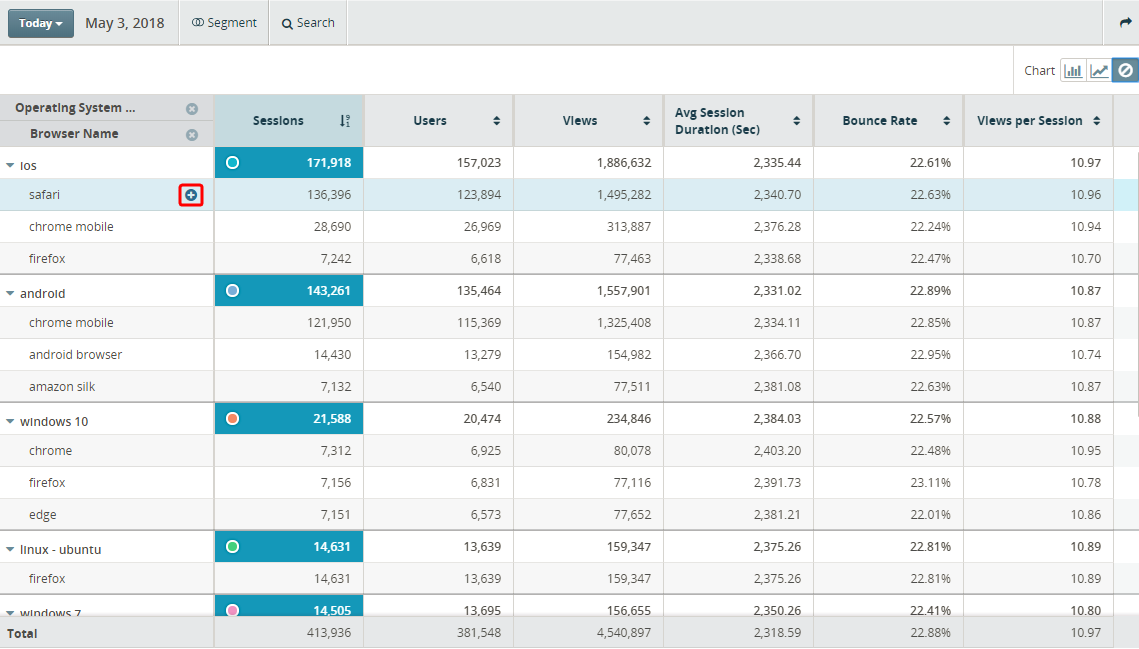Screen dimensions: 1139x649
Task: Remove the Browser Name dimension
Action: pyautogui.click(x=192, y=135)
